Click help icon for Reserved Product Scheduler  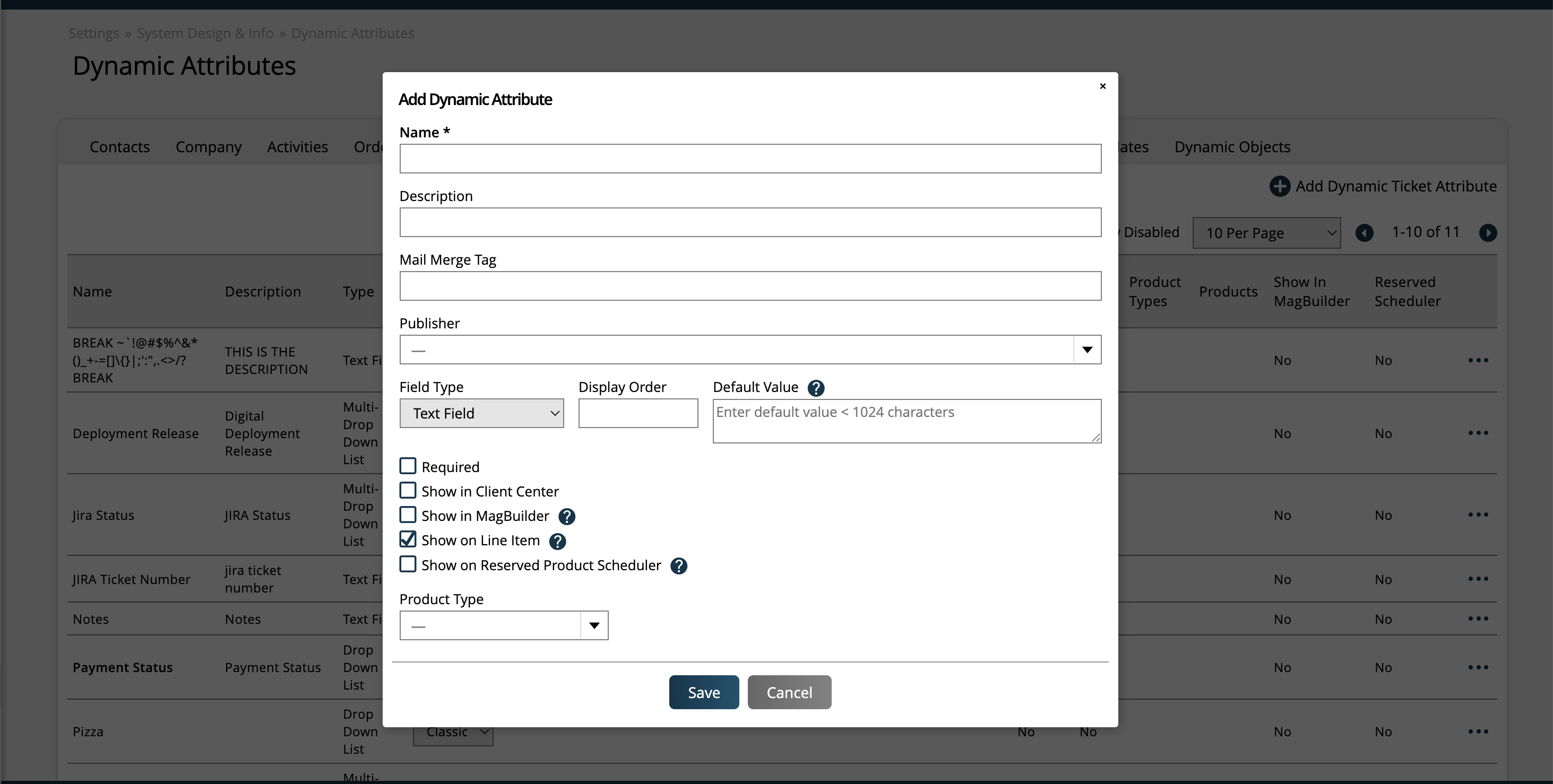(x=678, y=566)
